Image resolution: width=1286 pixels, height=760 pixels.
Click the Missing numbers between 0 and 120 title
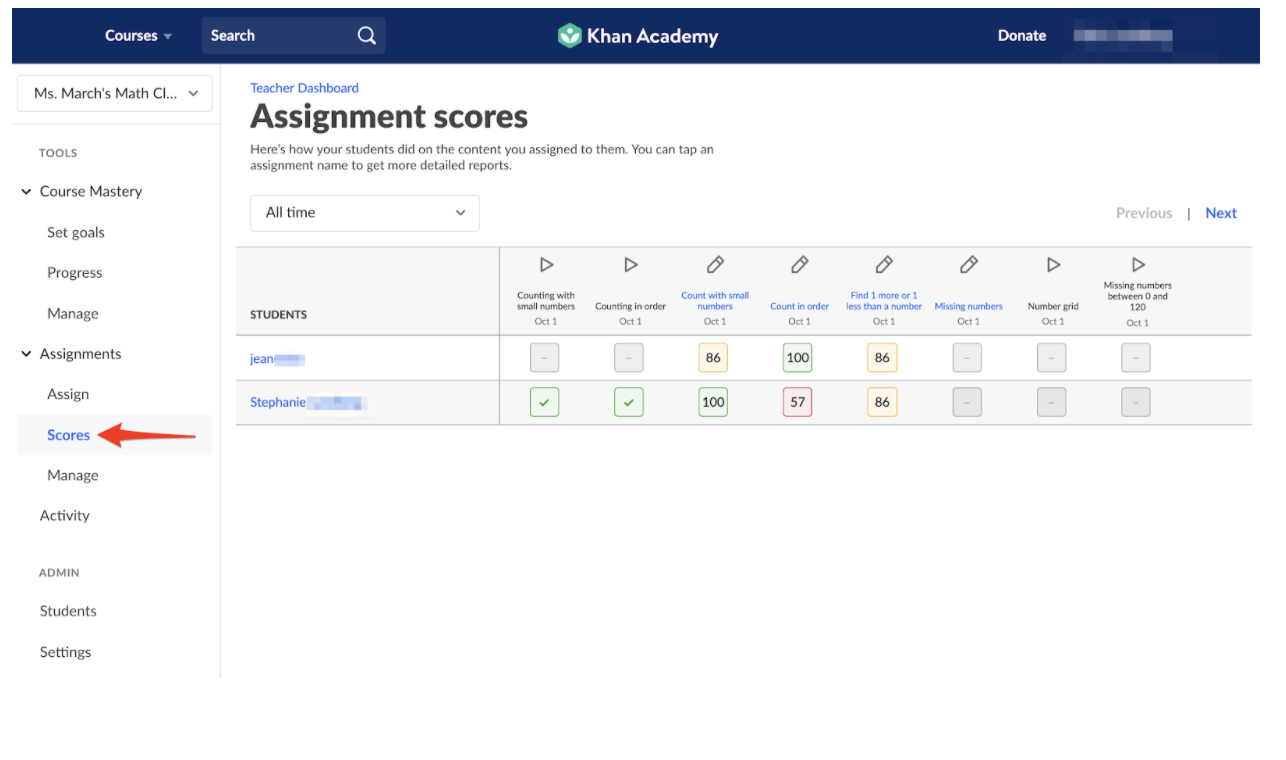[1138, 296]
